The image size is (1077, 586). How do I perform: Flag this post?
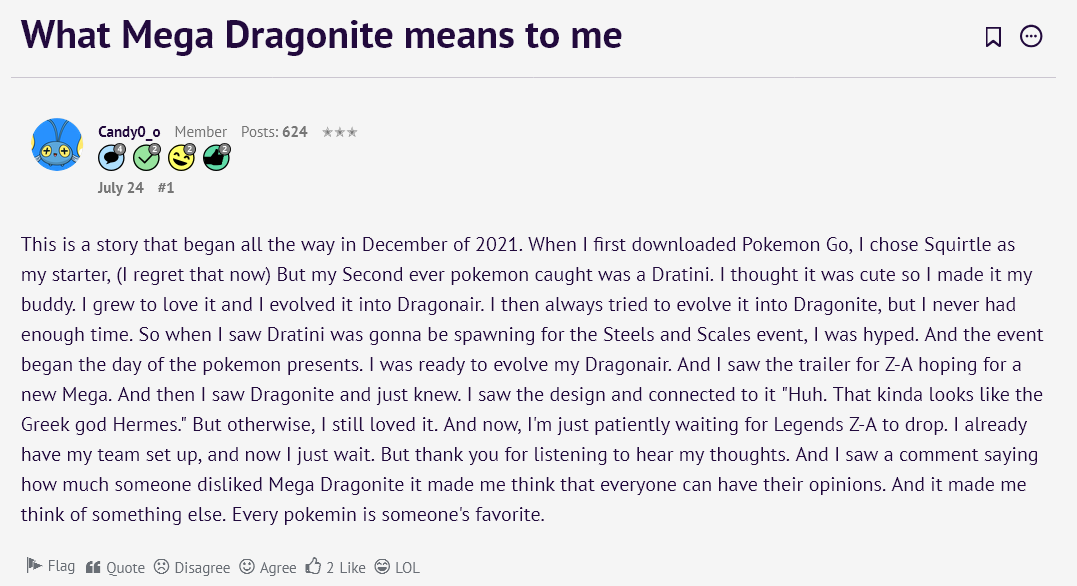(x=51, y=566)
